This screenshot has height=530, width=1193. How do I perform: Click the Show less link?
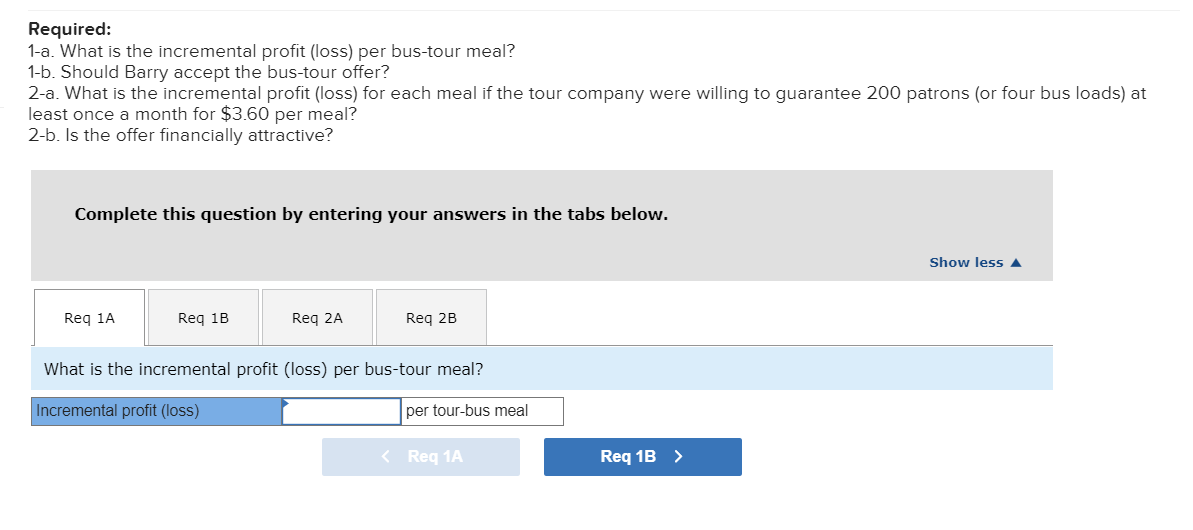point(966,262)
